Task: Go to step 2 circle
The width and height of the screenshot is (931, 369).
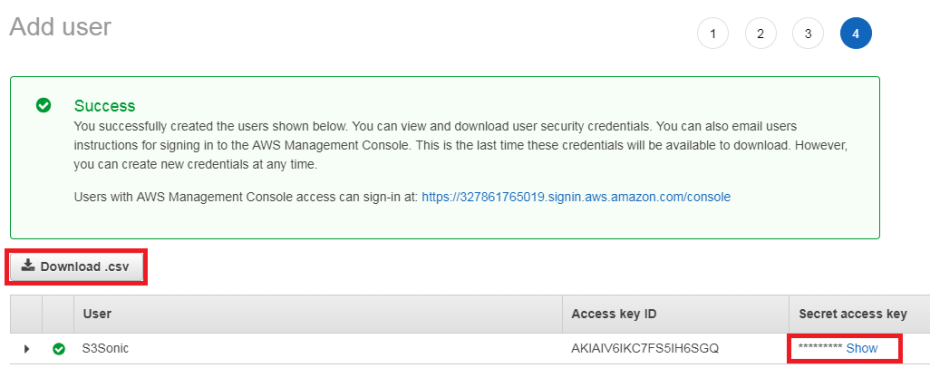Action: [x=761, y=33]
